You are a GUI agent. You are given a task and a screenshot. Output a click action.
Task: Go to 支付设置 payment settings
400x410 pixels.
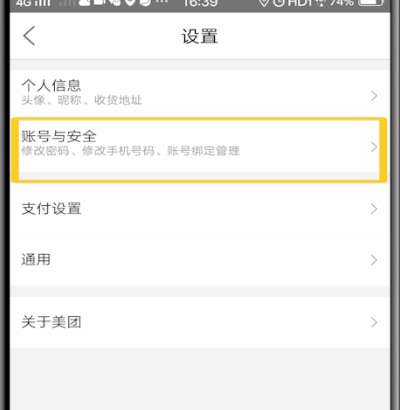click(200, 209)
